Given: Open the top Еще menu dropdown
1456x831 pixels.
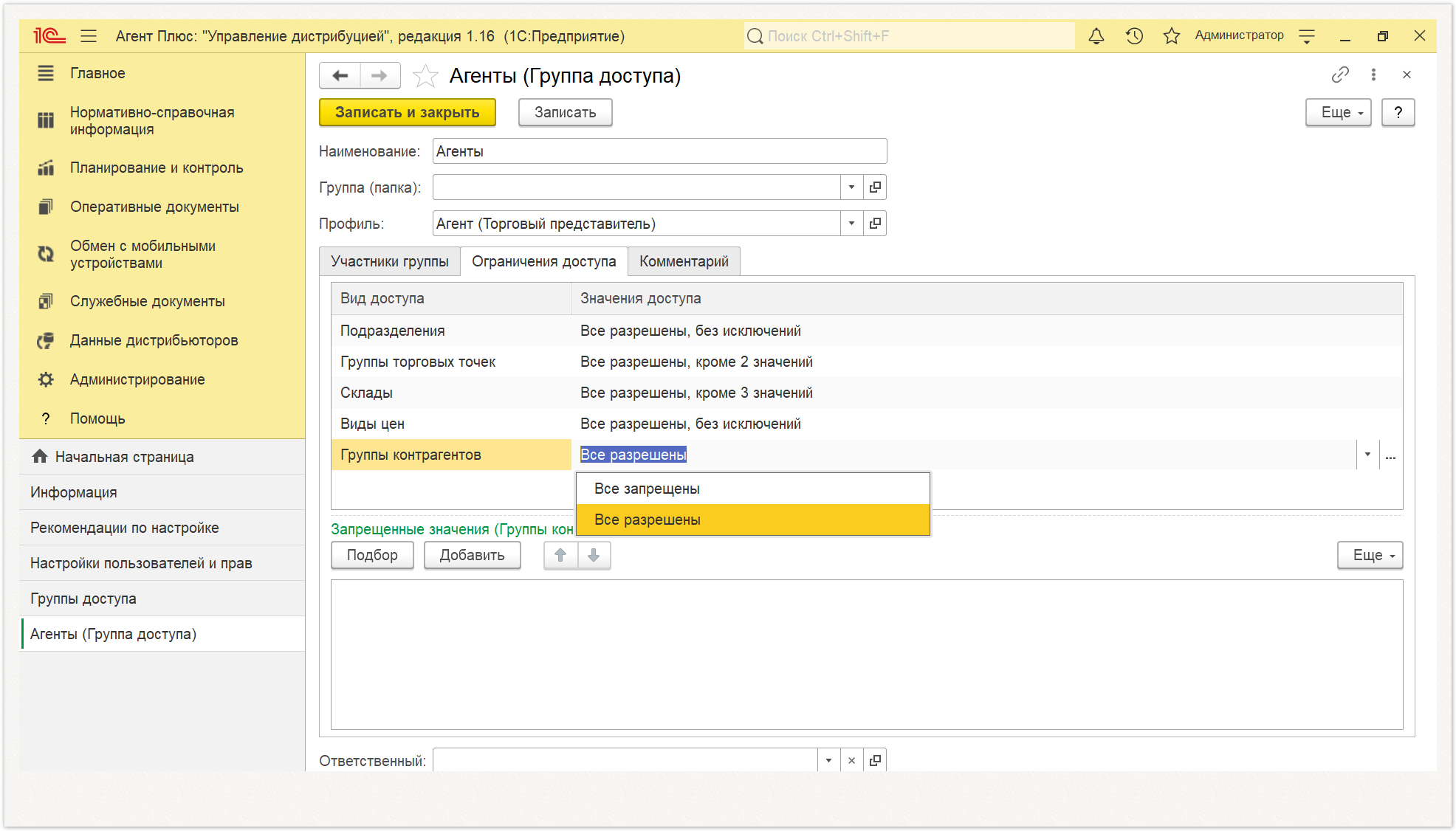Looking at the screenshot, I should coord(1339,112).
